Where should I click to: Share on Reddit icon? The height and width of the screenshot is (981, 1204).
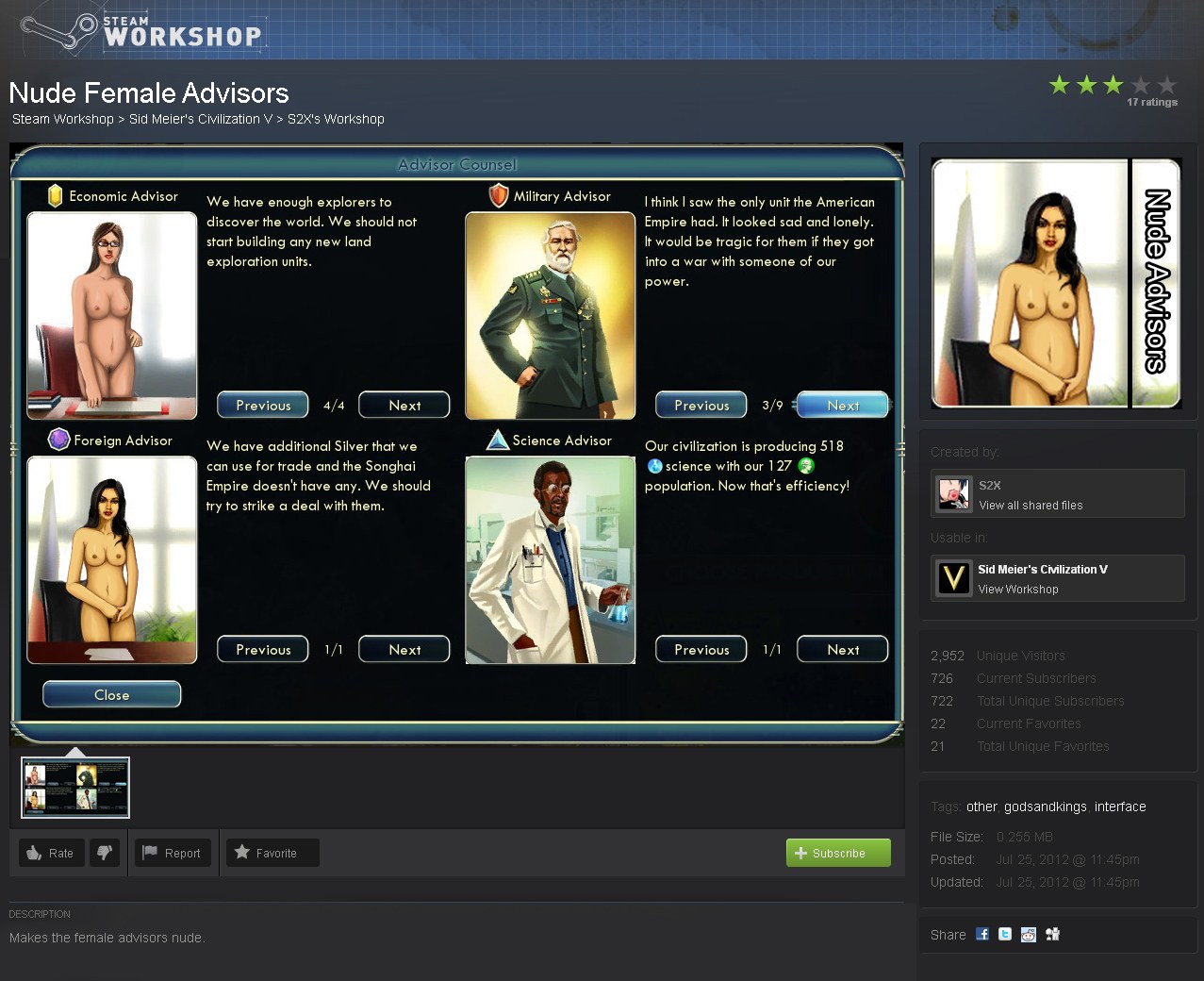tap(1029, 934)
